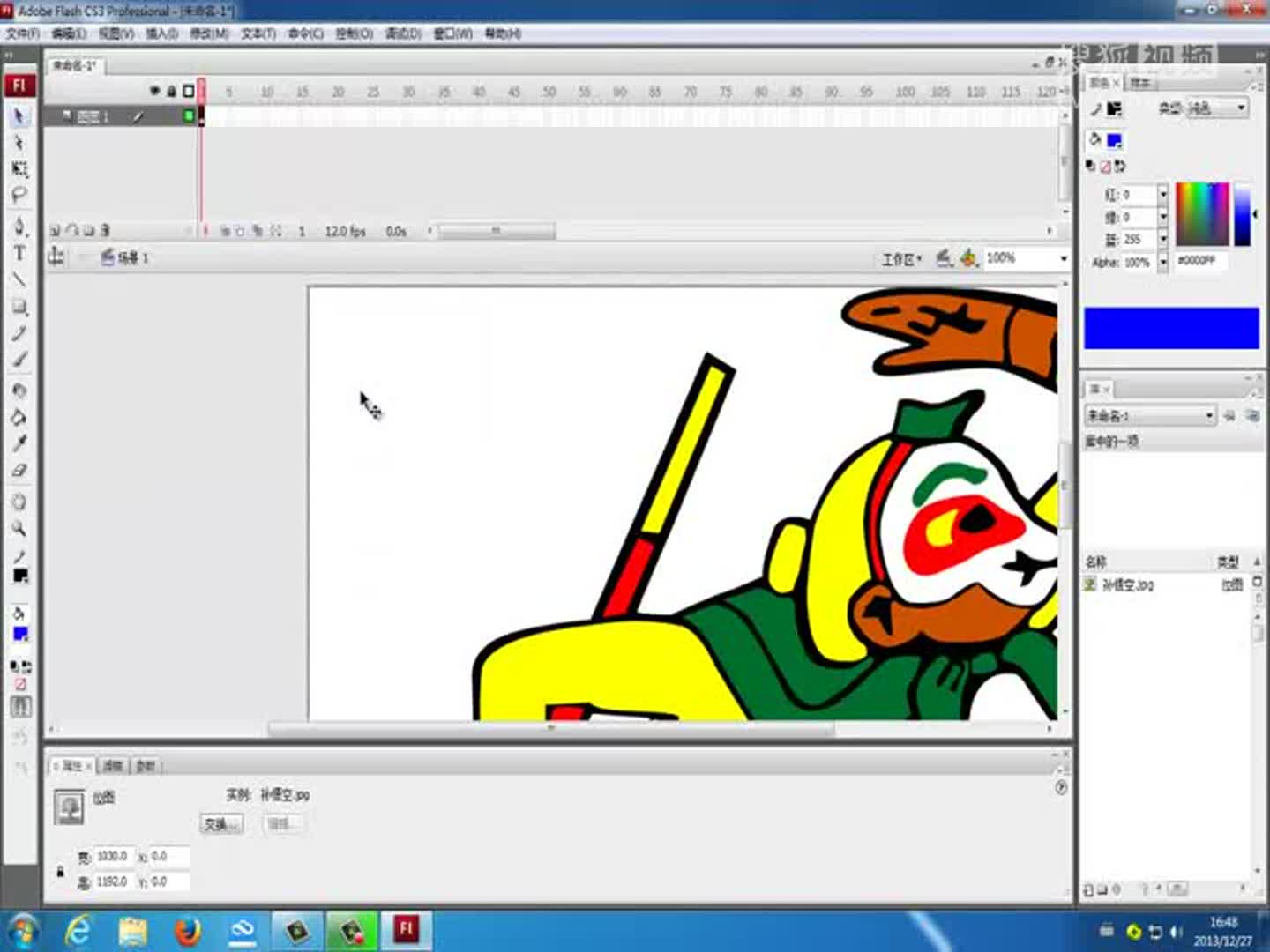Viewport: 1270px width, 952px height.
Task: Click the Swap button in properties panel
Action: (220, 824)
